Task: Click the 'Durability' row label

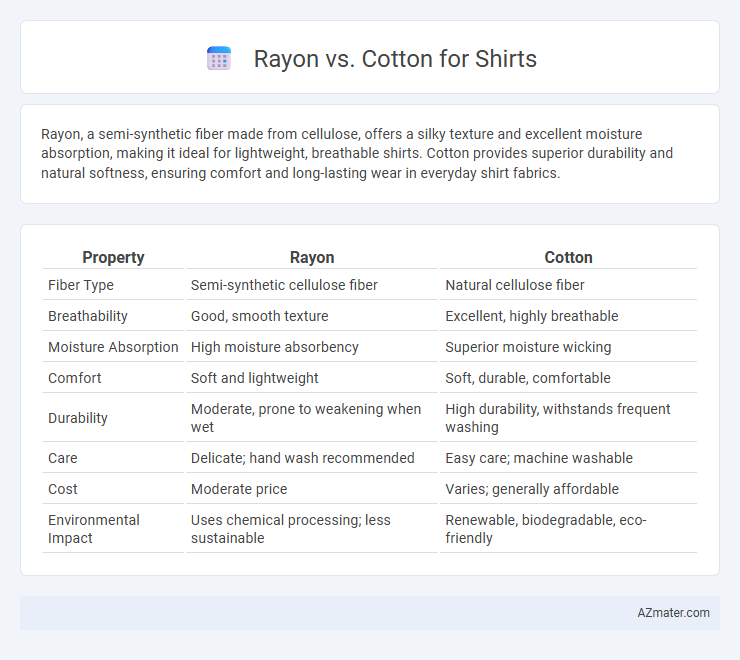Action: [x=78, y=418]
